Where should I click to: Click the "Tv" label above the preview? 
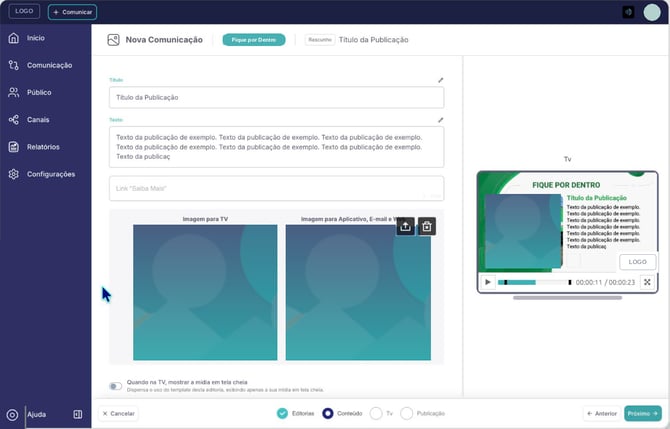click(x=567, y=159)
